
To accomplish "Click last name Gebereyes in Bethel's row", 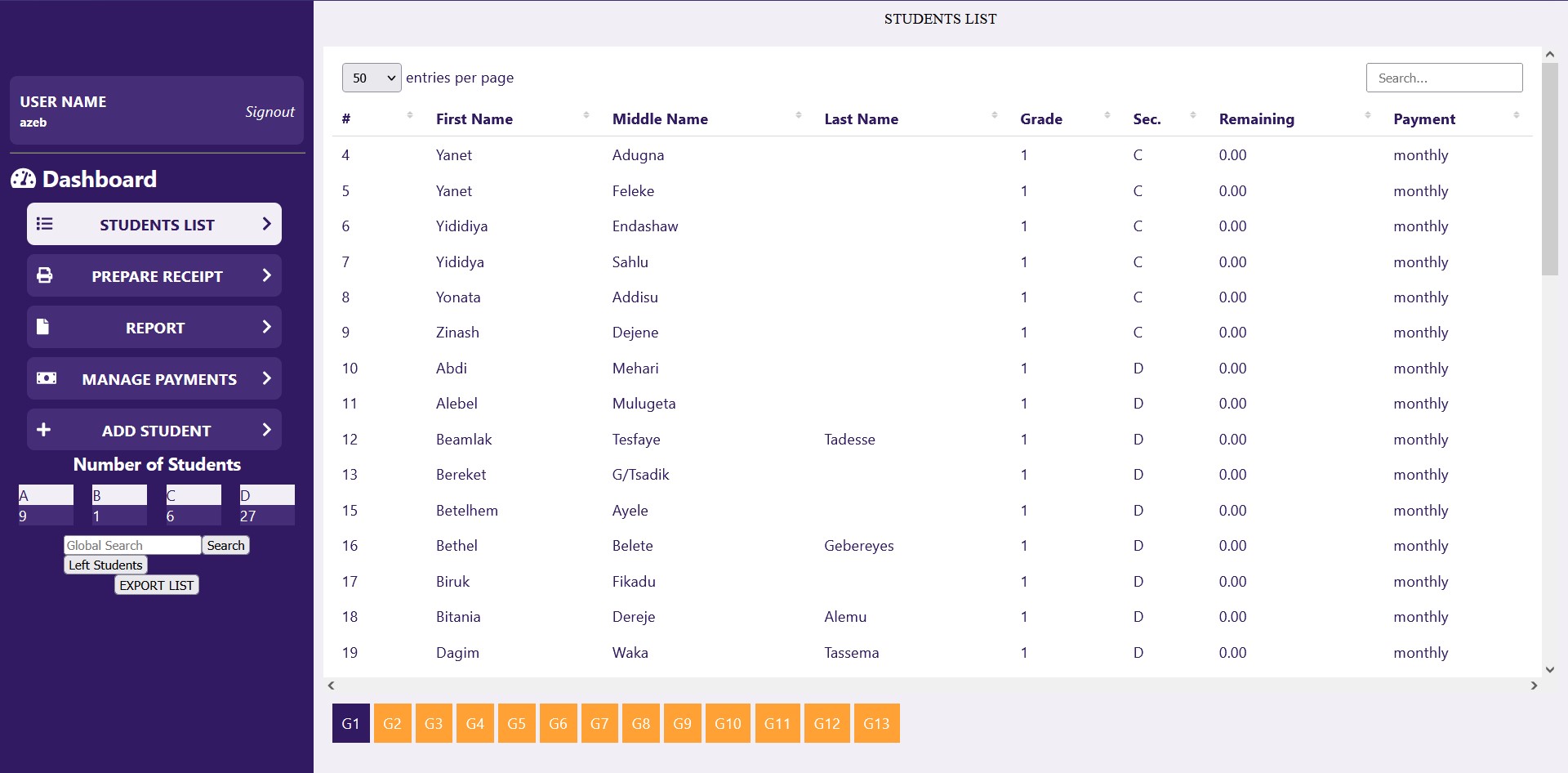I will (859, 546).
